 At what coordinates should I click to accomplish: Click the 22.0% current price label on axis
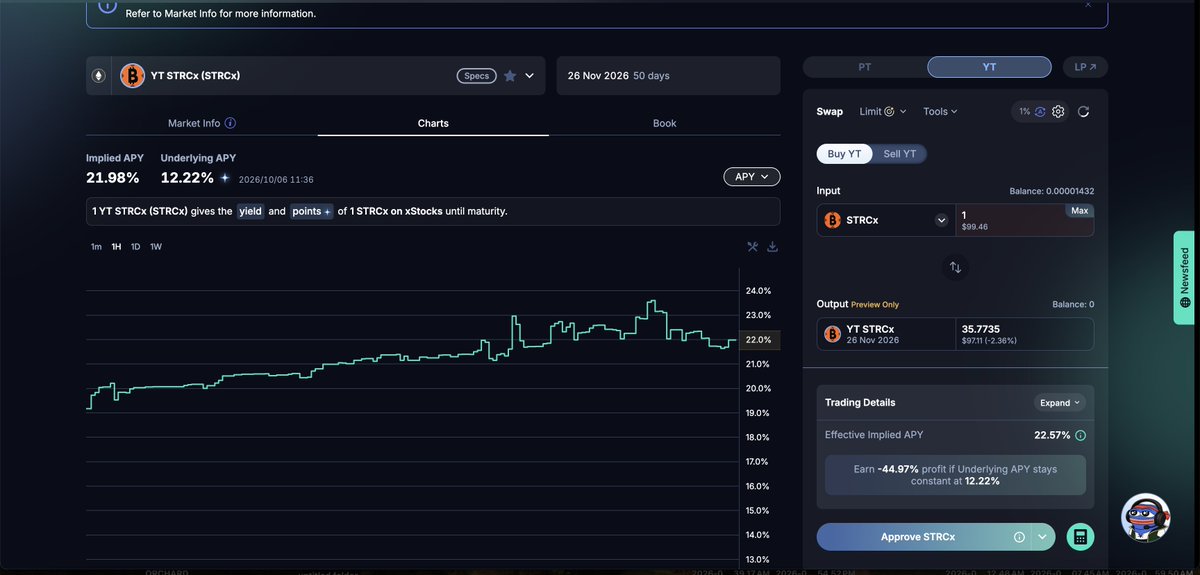759,340
